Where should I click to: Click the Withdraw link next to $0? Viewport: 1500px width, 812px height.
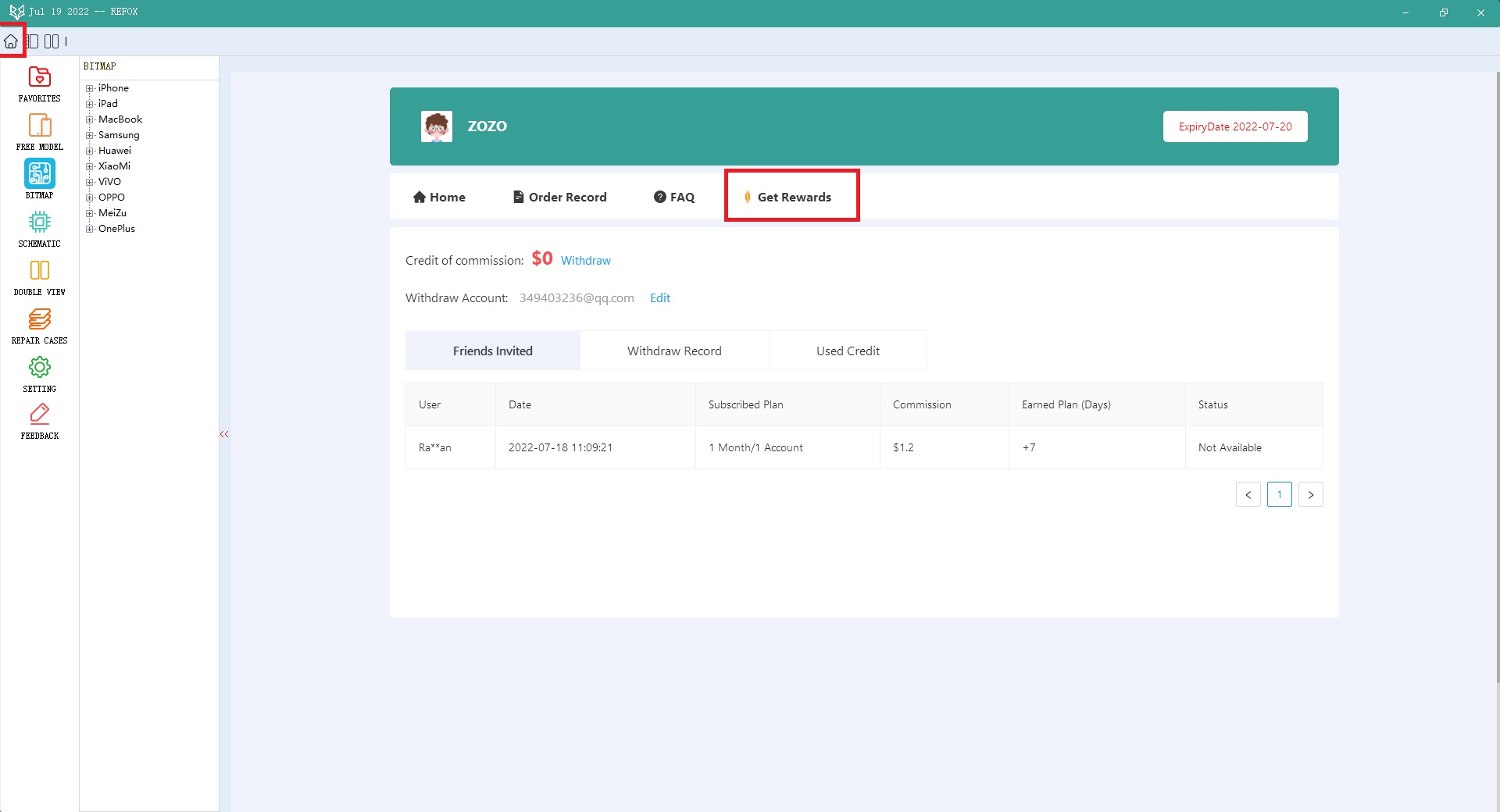point(586,261)
